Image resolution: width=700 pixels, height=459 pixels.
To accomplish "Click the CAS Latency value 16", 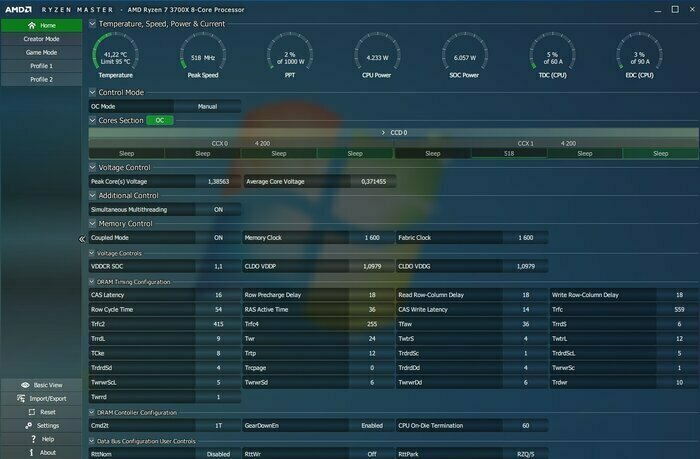I will [x=218, y=295].
